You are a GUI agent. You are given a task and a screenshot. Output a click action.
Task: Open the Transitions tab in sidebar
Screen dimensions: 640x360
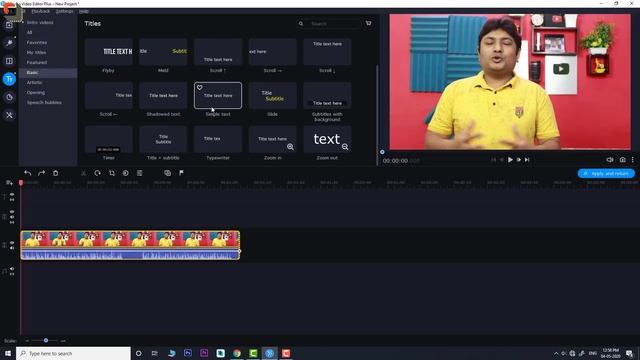(x=9, y=61)
